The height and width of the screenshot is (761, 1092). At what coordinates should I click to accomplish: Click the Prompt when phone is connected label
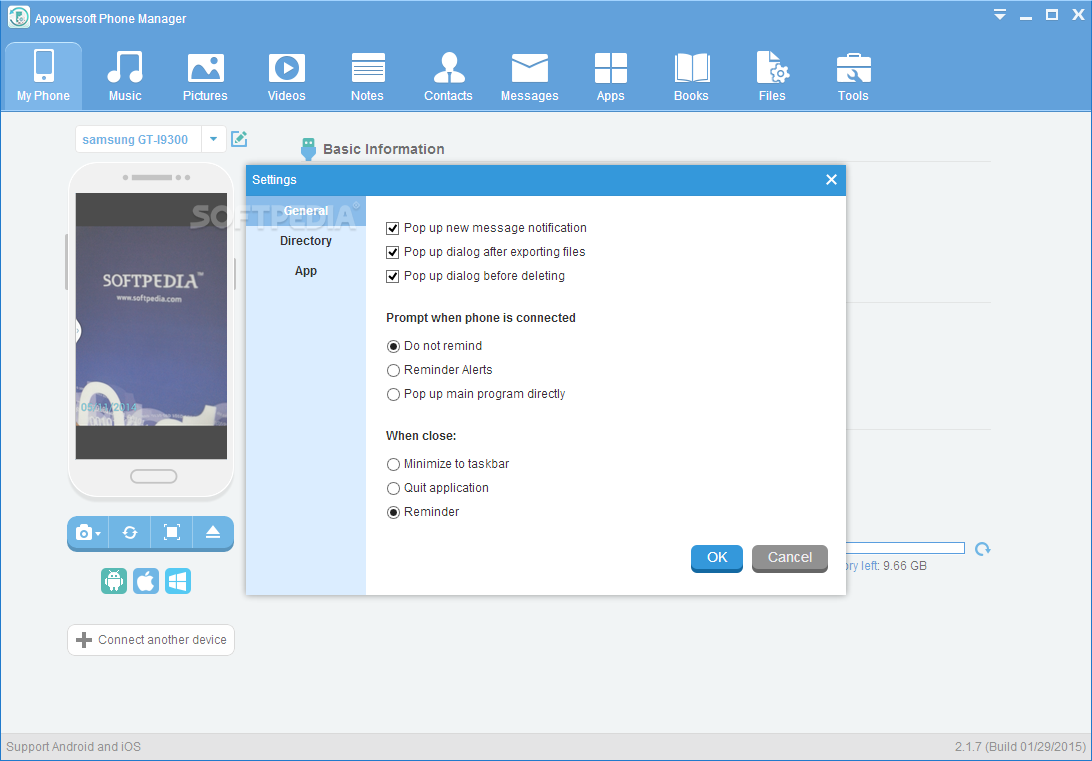click(481, 318)
